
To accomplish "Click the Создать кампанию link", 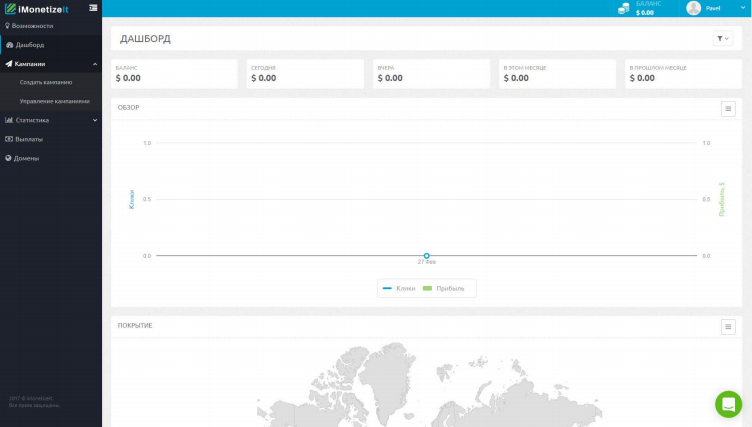I will coord(46,82).
